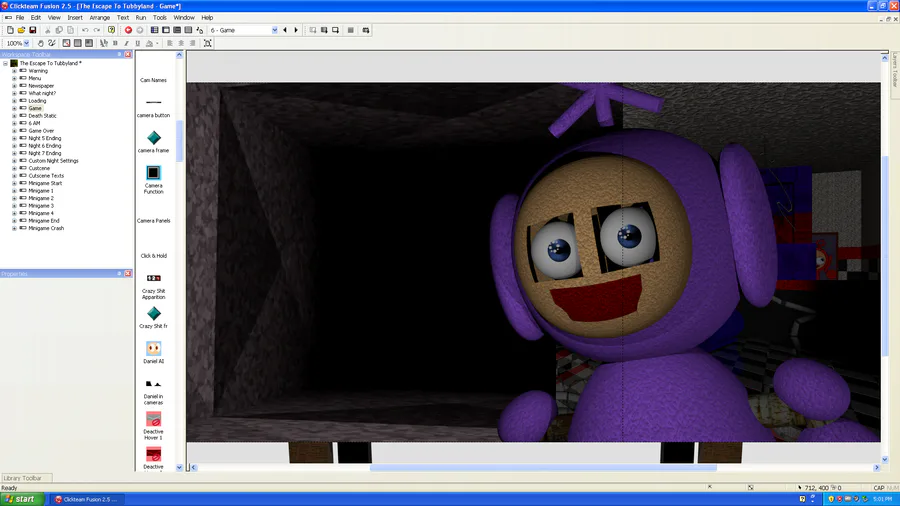Click the Clickteam Fusion 2.5 taskbar button
900x506 pixels.
point(87,500)
